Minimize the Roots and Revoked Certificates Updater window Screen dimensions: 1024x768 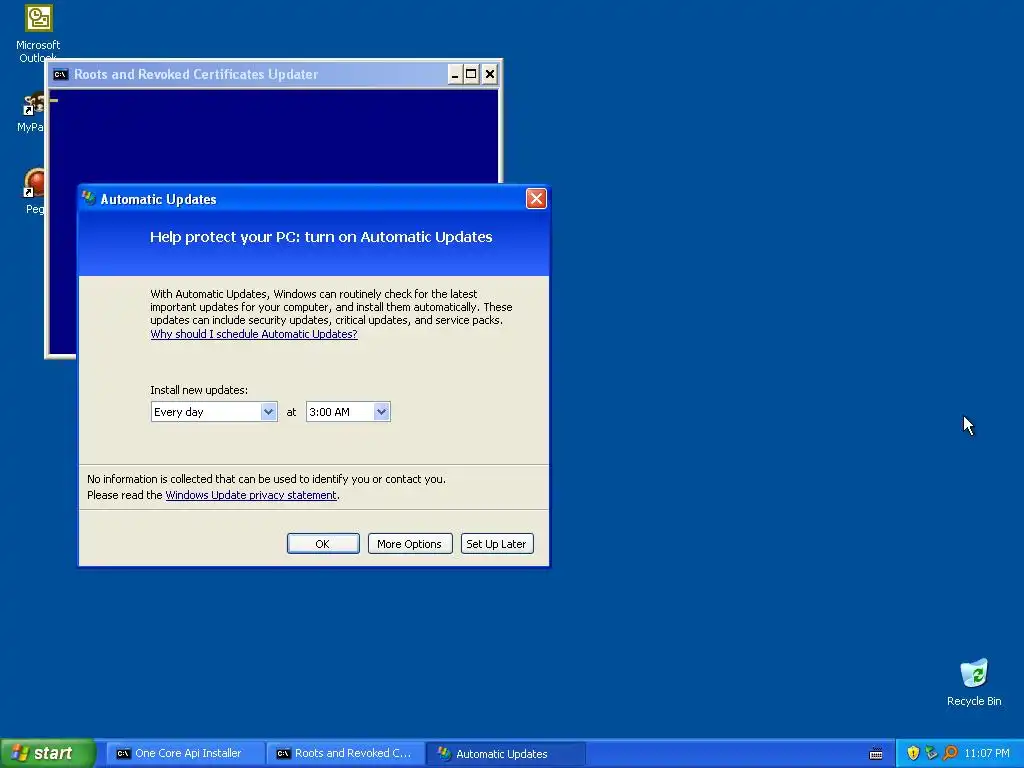coord(455,74)
